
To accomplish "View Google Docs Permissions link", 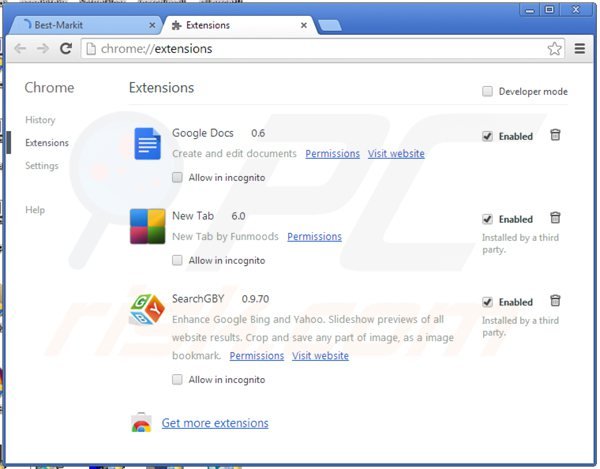I will click(333, 154).
